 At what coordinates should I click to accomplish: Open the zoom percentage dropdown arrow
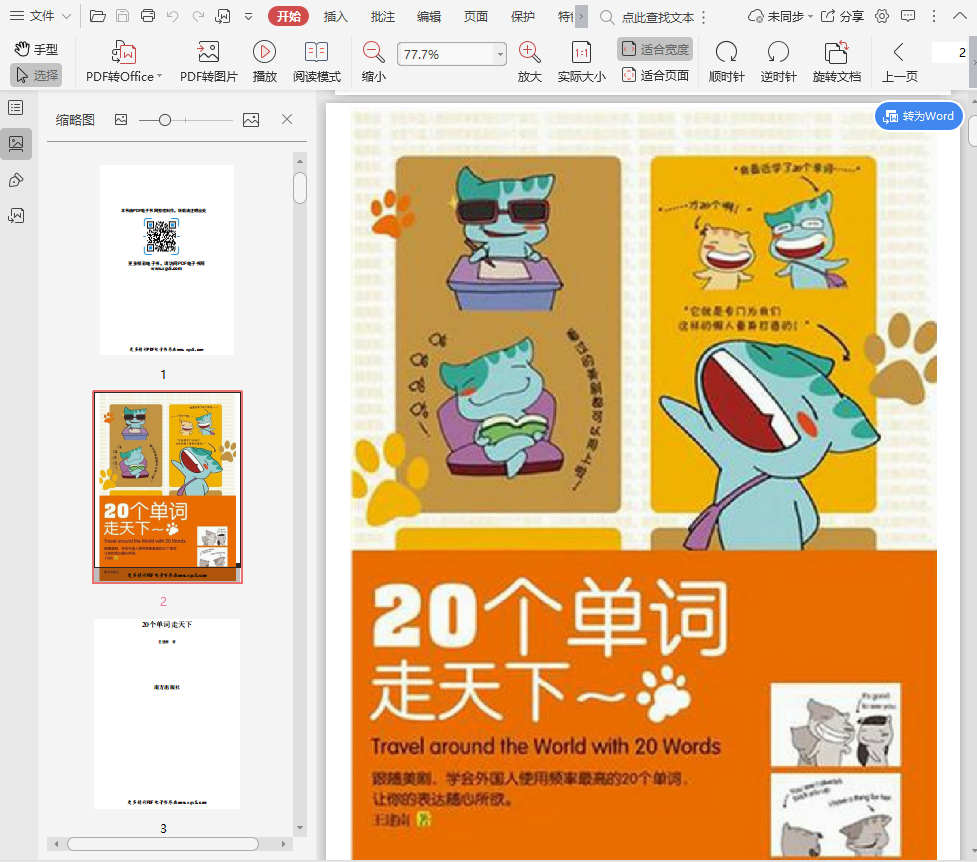click(500, 54)
